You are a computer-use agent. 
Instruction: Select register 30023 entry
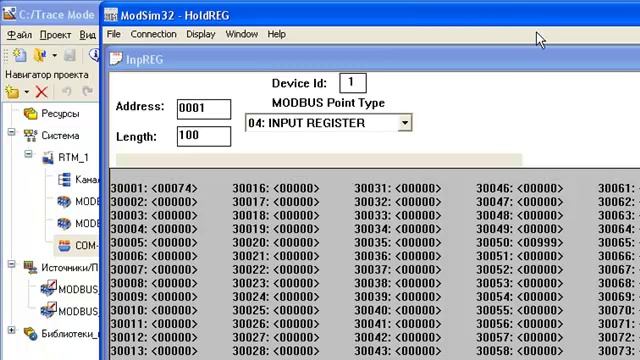coord(276,283)
